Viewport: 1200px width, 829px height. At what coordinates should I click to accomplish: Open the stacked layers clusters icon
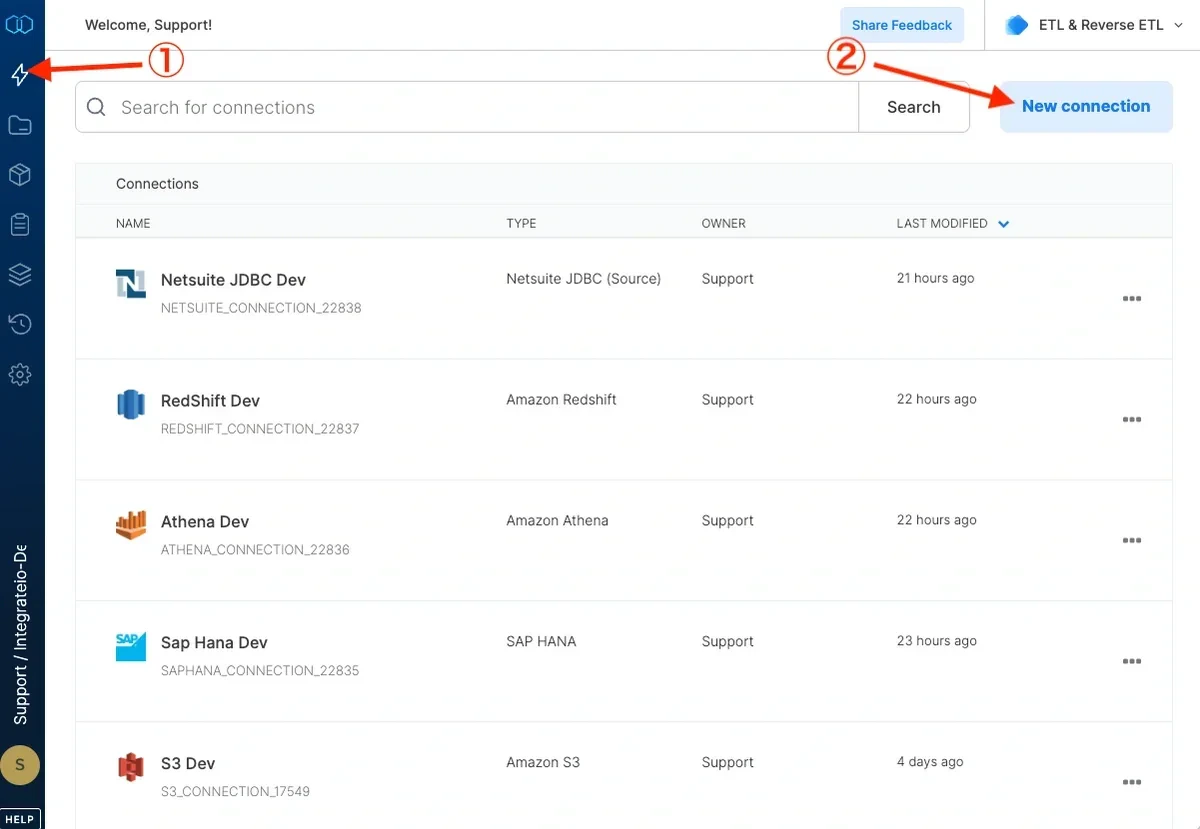[x=20, y=274]
